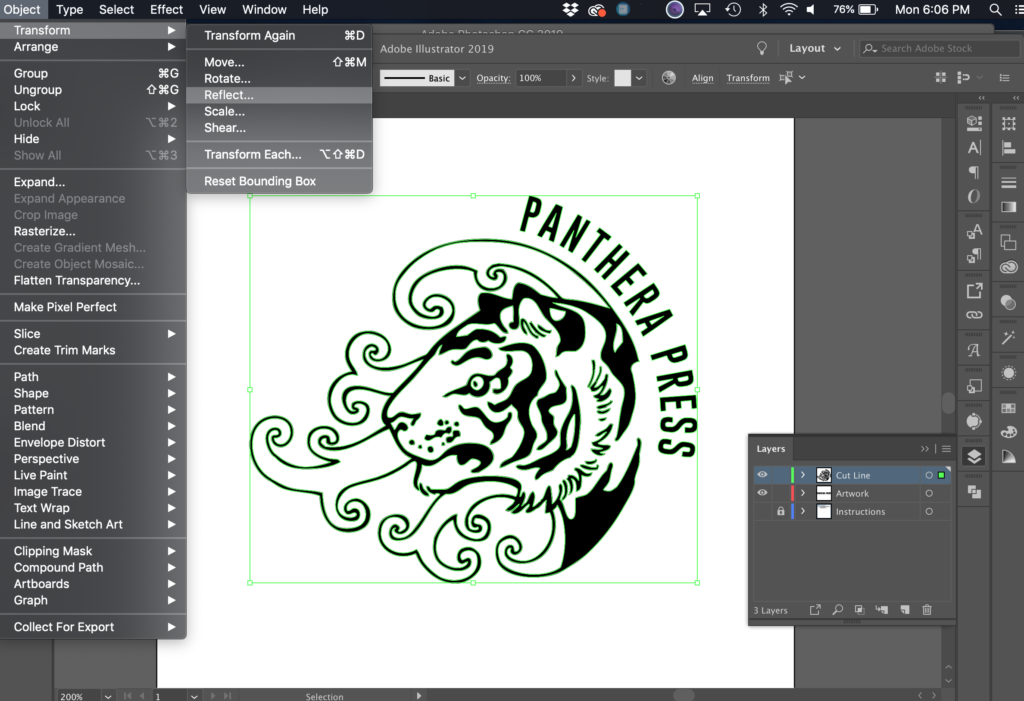This screenshot has width=1024, height=701.
Task: Open the graphic Style dropdown arrow
Action: pos(639,78)
